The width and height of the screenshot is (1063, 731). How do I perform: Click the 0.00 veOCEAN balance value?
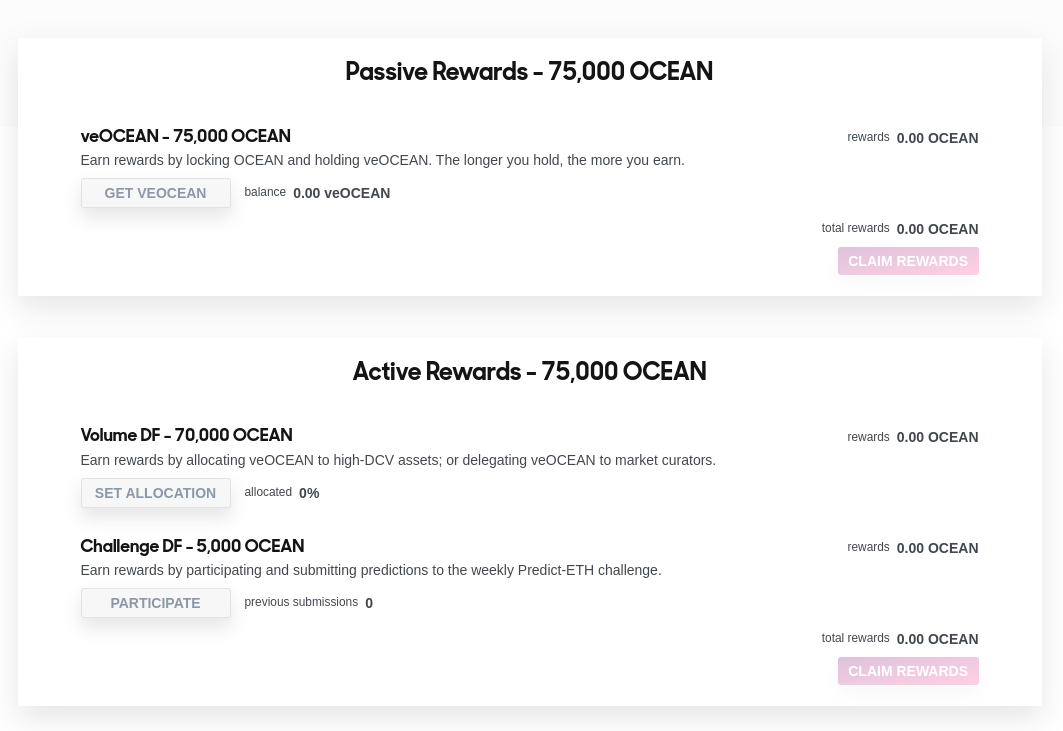342,193
